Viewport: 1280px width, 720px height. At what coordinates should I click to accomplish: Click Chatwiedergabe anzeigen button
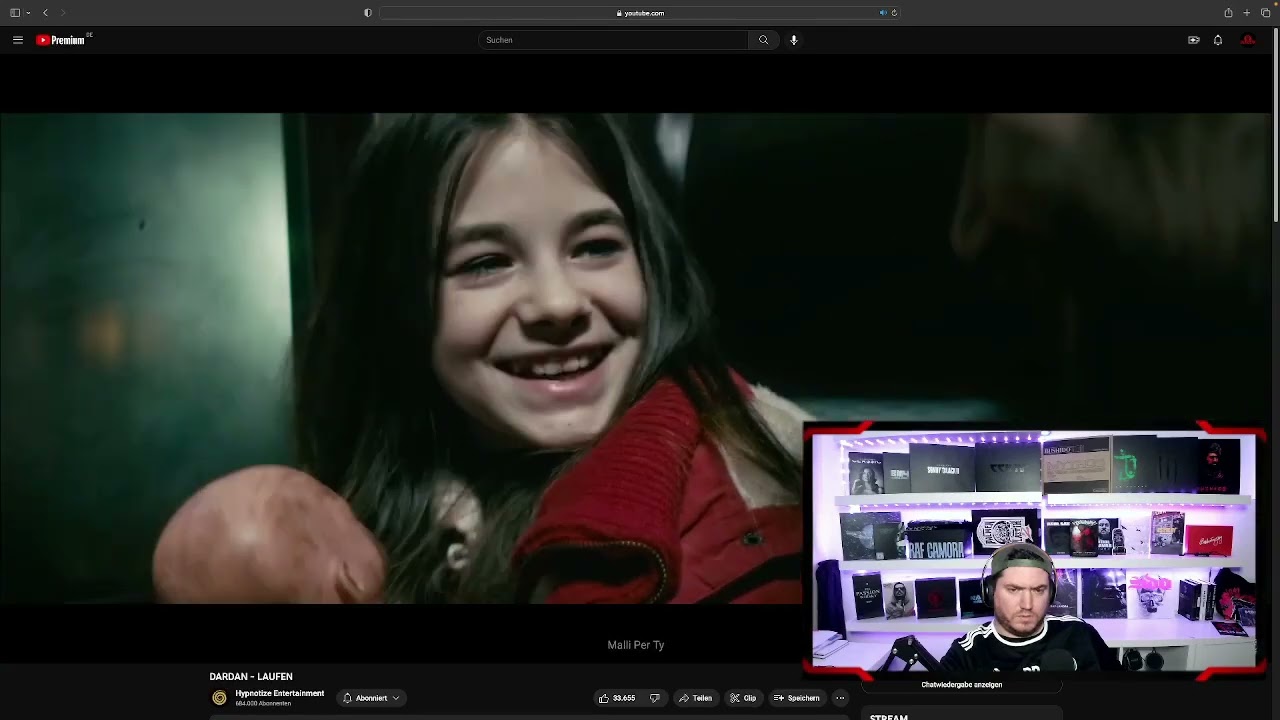962,685
